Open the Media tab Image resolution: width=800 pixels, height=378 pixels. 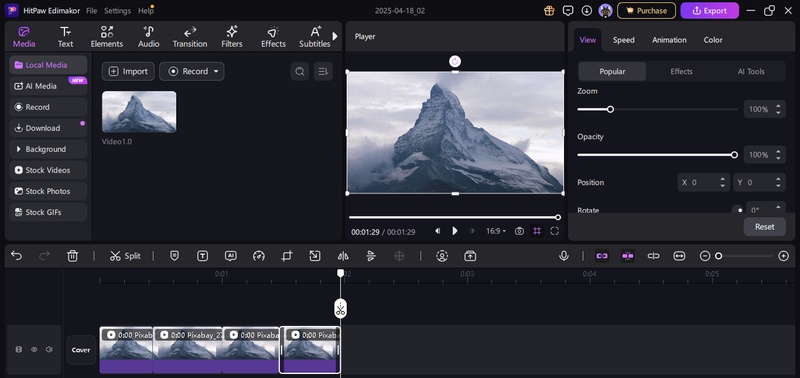(x=24, y=37)
